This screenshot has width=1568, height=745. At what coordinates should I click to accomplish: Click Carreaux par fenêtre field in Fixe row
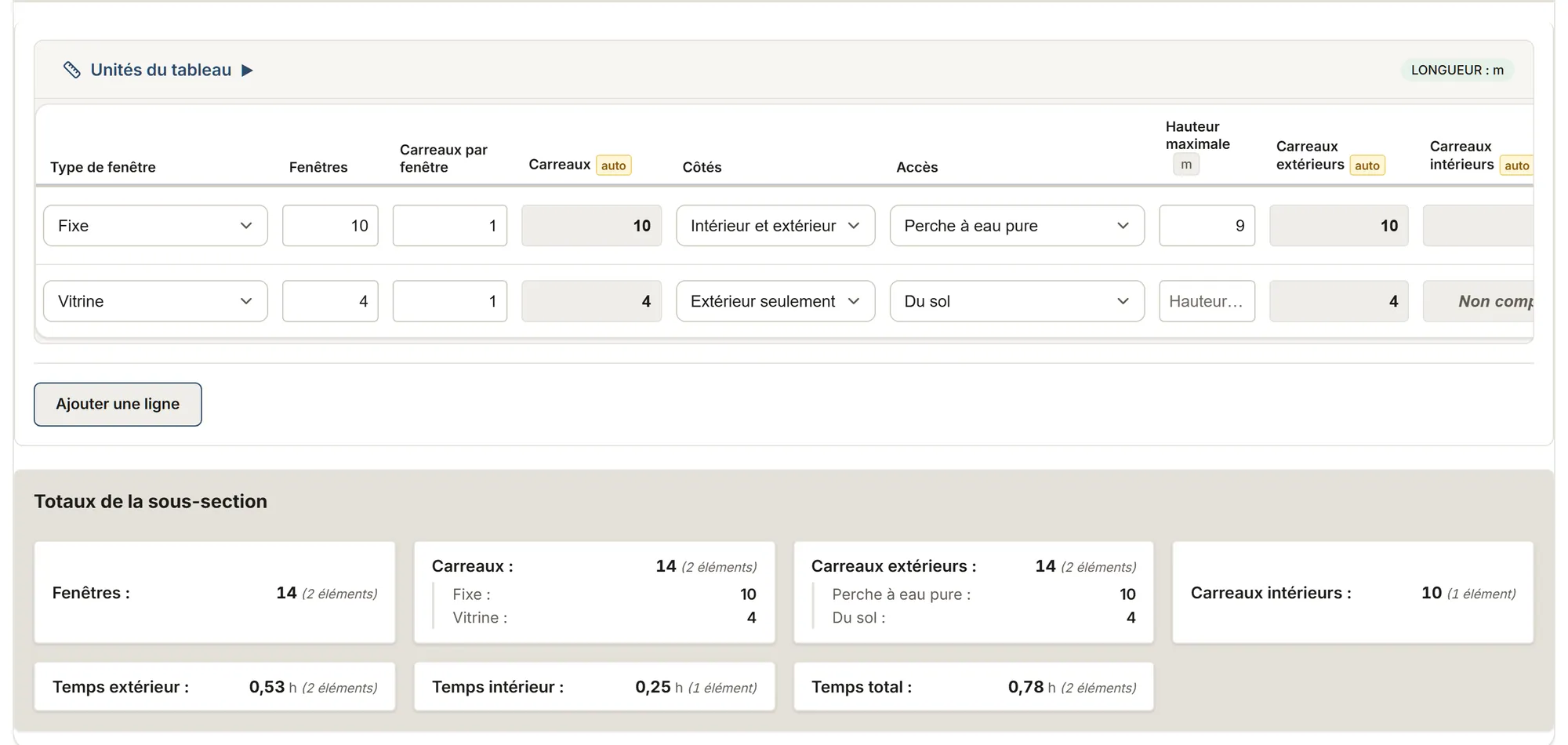click(450, 226)
